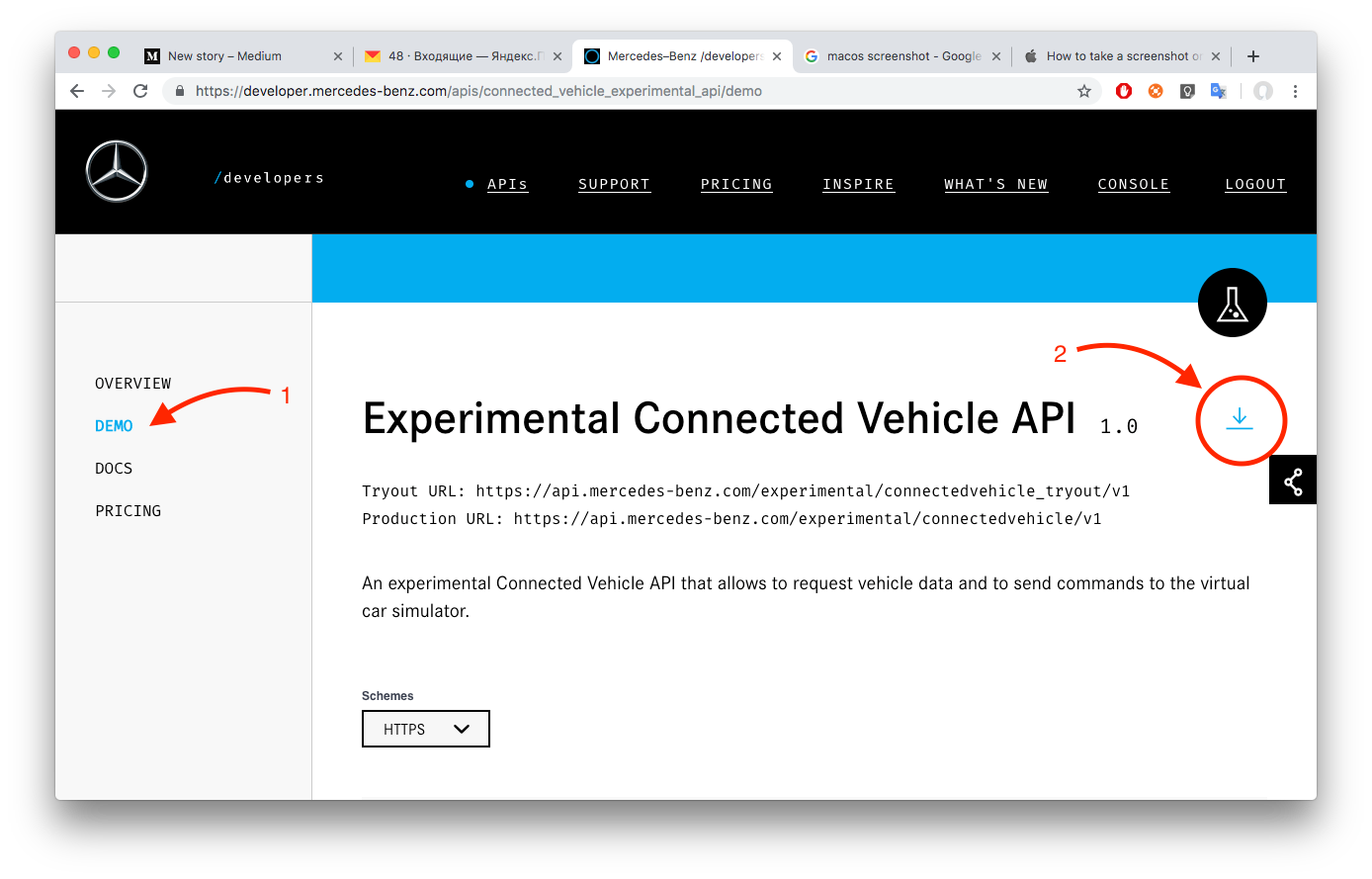Close the macos screenshot Google tab
This screenshot has height=879, width=1372.
[x=996, y=56]
